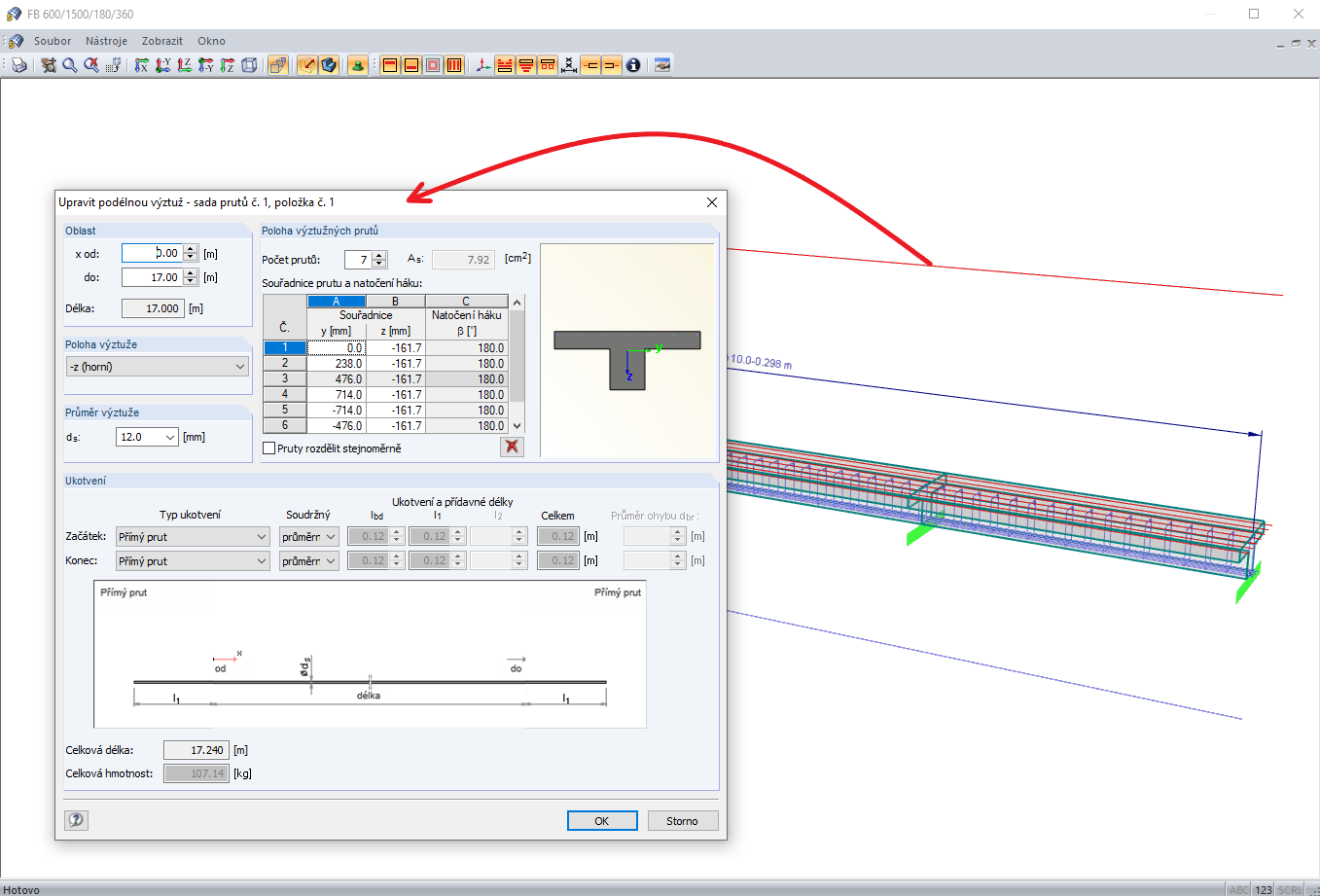Toggle the red square outline display
1320x896 pixels.
433,65
